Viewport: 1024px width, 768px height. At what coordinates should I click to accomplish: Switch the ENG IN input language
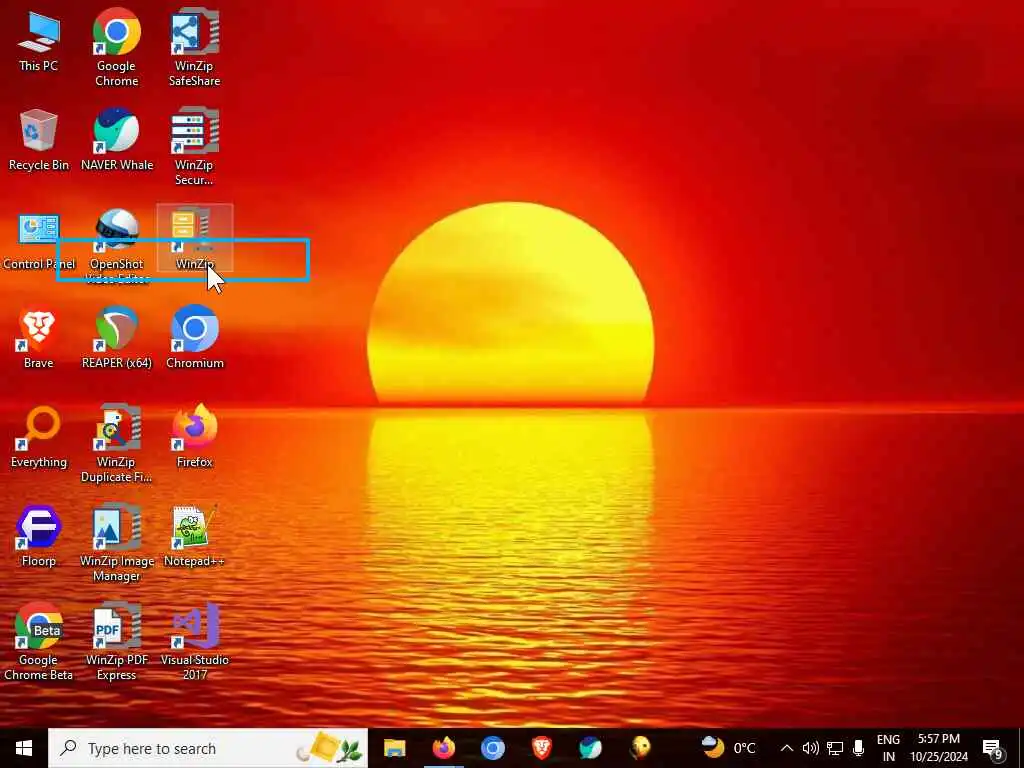(x=888, y=748)
